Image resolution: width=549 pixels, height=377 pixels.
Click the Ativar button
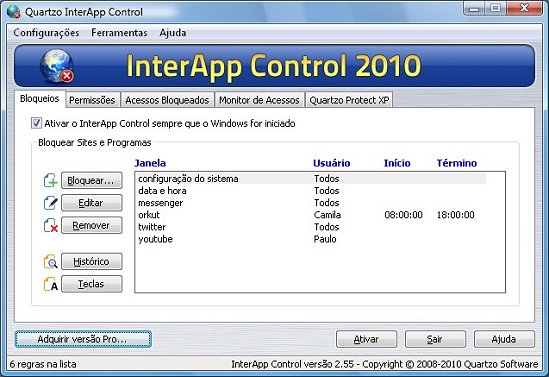[x=366, y=339]
